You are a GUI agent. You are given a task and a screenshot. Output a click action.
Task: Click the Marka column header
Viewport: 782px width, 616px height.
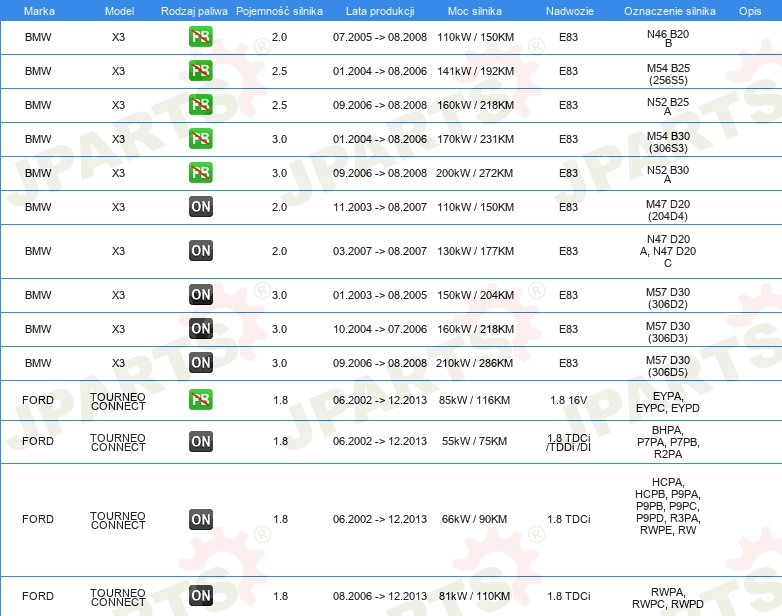[39, 11]
